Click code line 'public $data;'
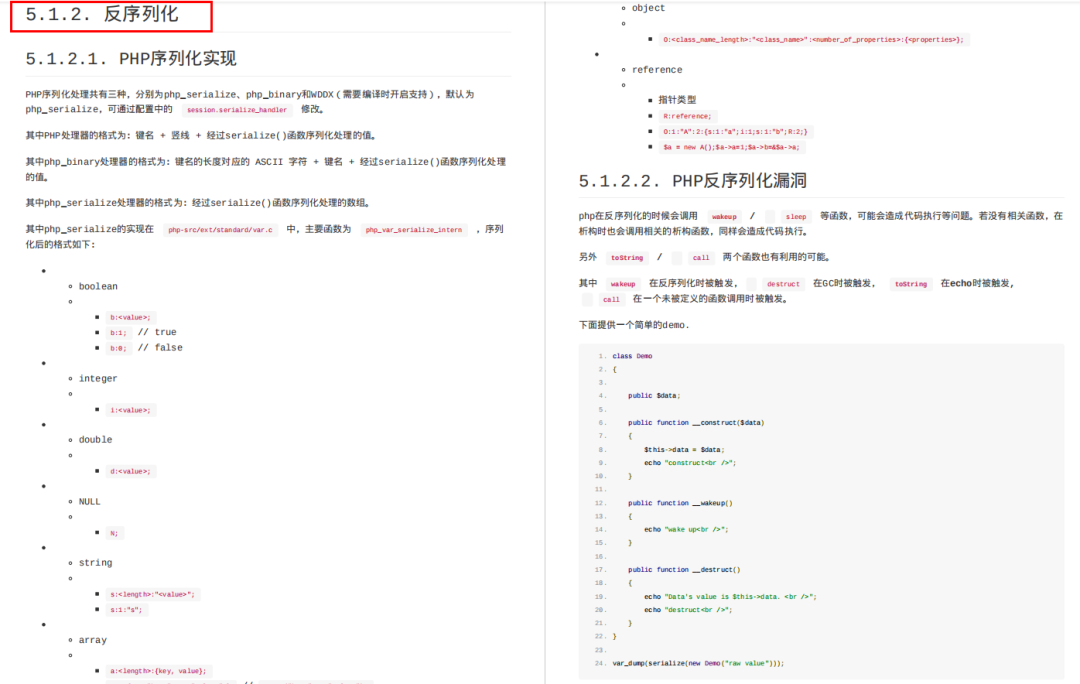 click(654, 396)
